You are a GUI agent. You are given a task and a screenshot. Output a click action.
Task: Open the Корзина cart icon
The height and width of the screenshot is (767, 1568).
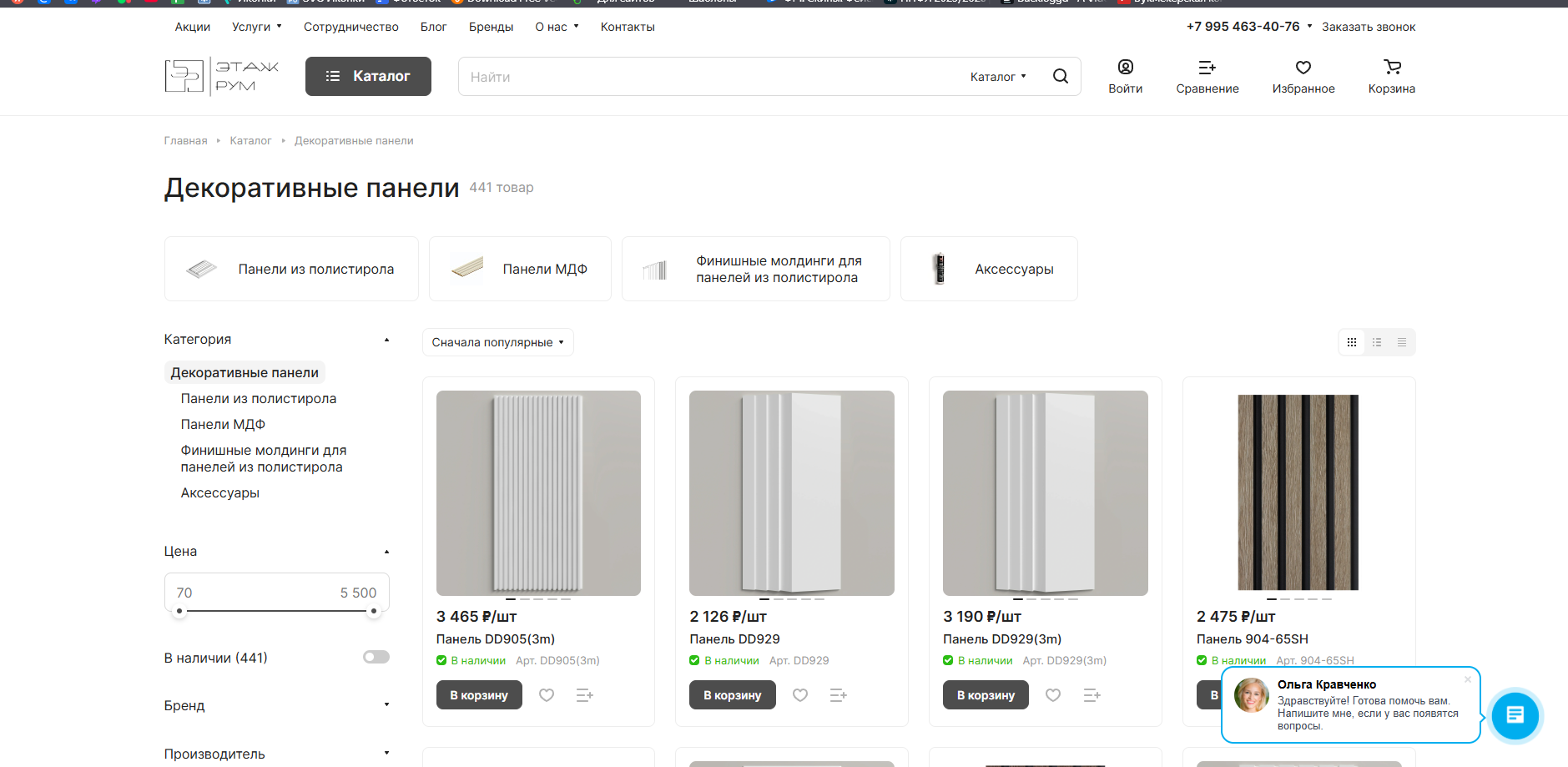coord(1391,68)
